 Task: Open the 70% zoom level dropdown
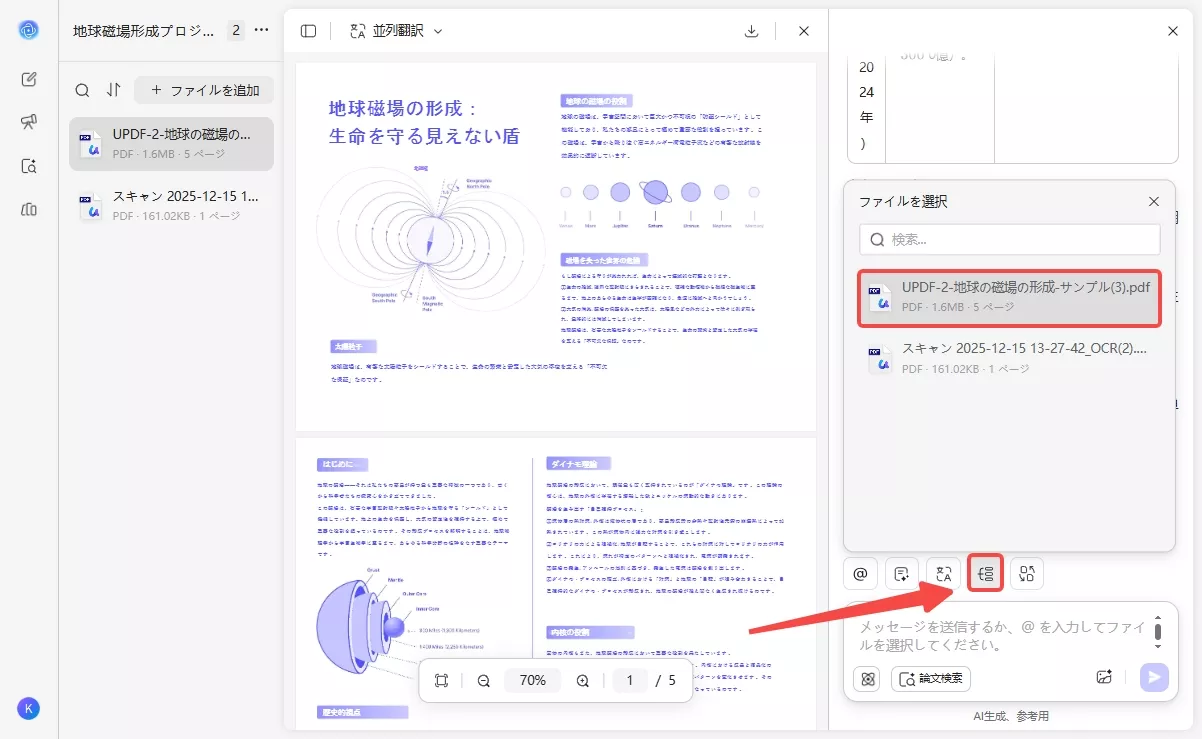[x=532, y=680]
